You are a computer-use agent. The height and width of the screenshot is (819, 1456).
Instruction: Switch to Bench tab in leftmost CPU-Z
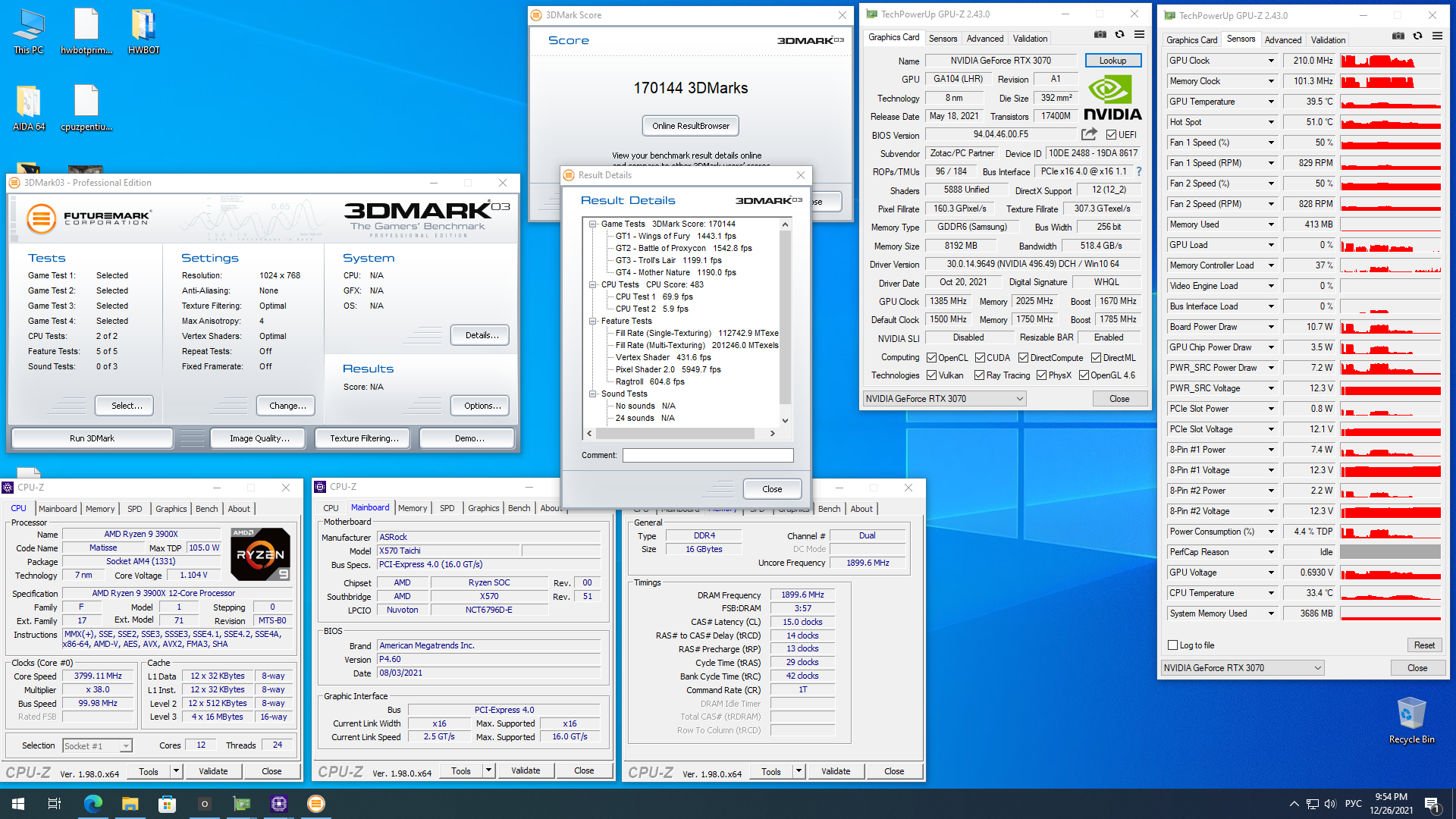206,509
